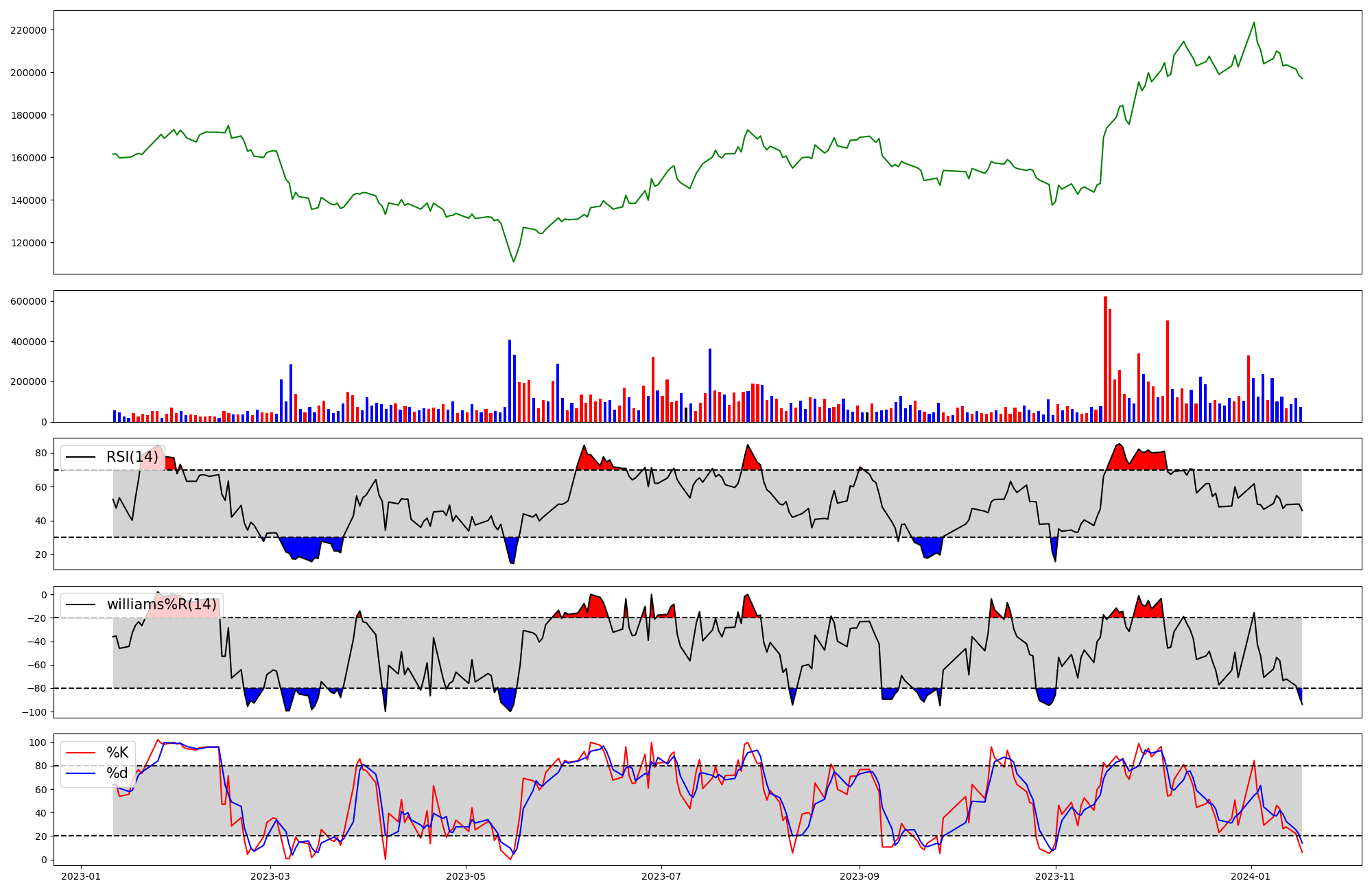Click the %K legend text
The height and width of the screenshot is (892, 1372).
117,753
